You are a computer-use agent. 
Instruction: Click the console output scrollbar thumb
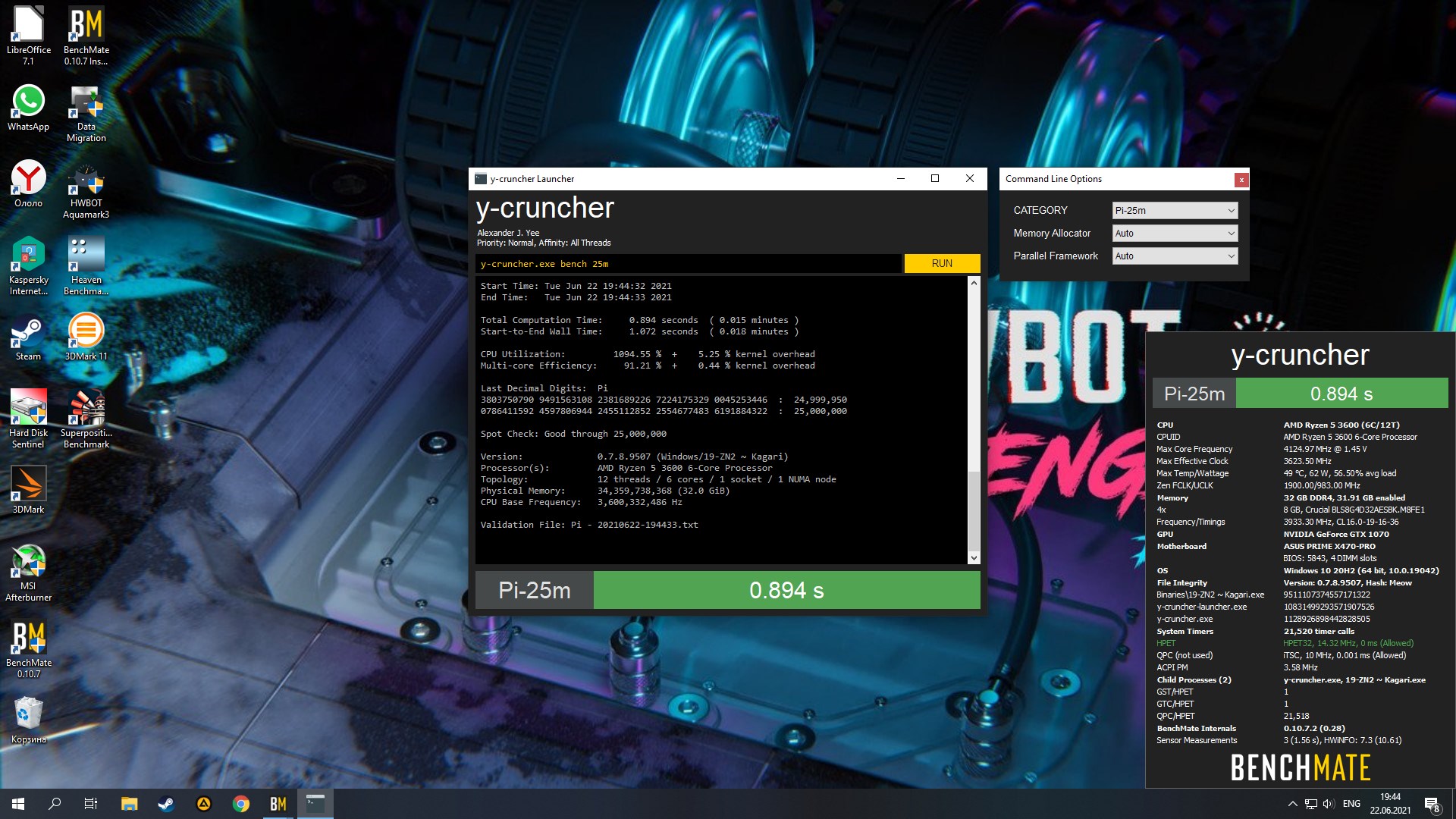(x=974, y=510)
